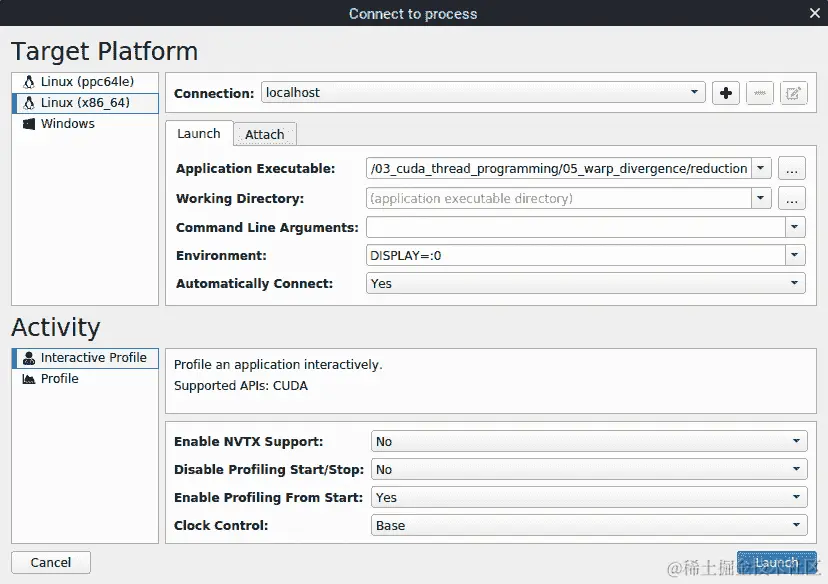828x584 pixels.
Task: Browse for the application executable
Action: tap(792, 169)
